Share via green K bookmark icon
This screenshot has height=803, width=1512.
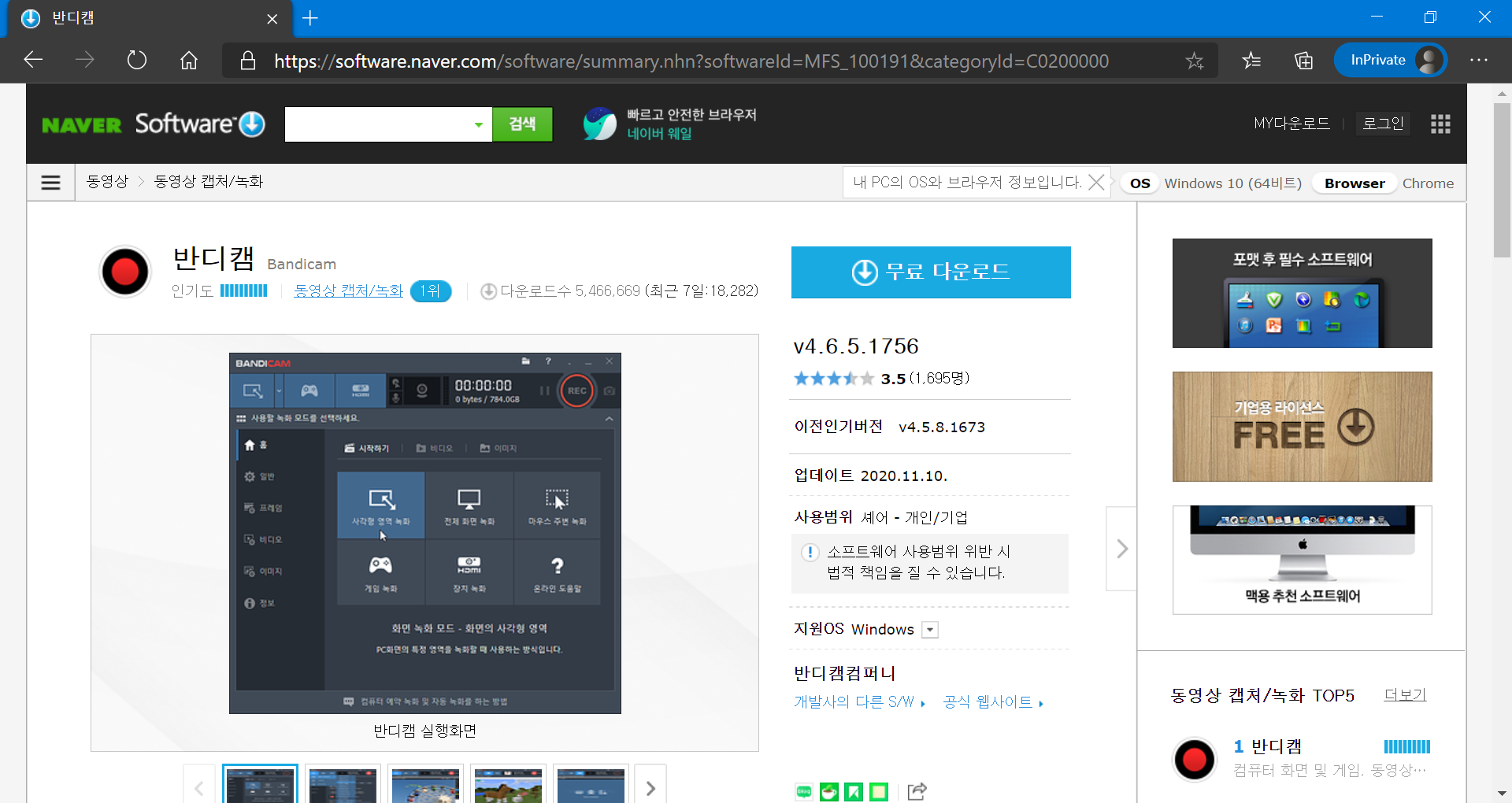pos(854,792)
